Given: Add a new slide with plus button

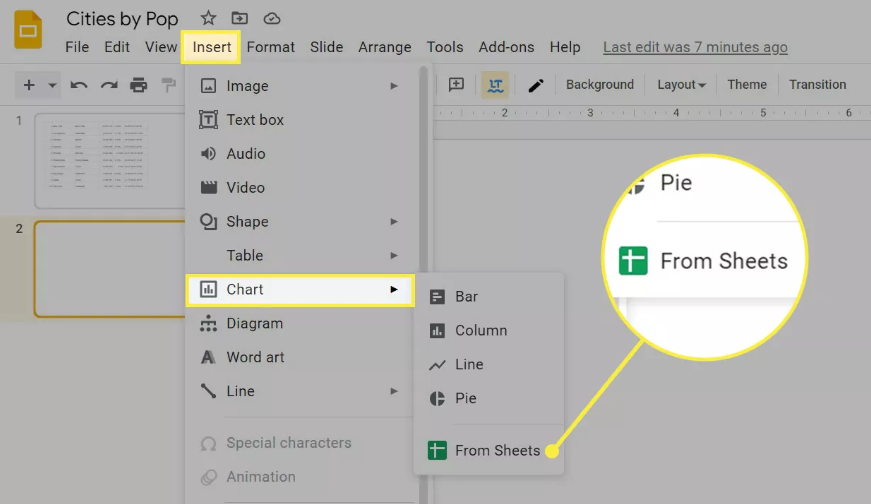Looking at the screenshot, I should (x=29, y=85).
